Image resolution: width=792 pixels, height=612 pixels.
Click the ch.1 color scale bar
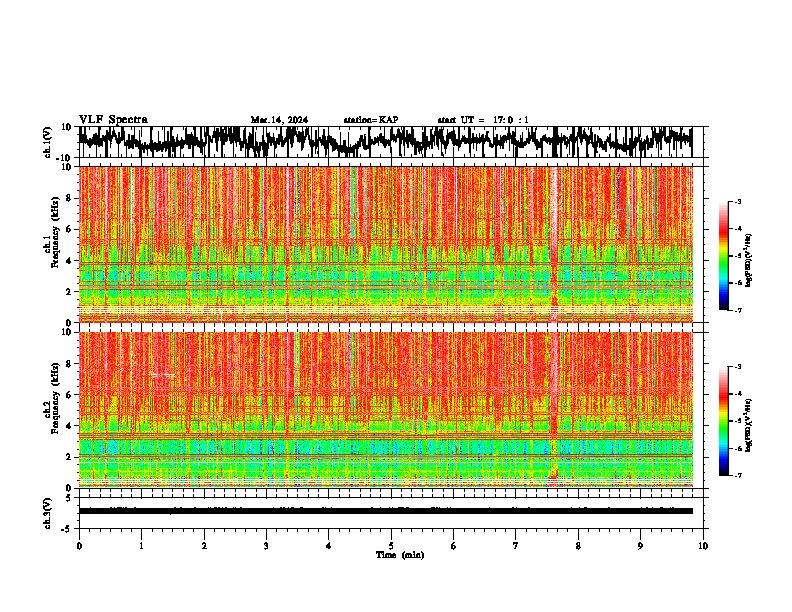[723, 256]
